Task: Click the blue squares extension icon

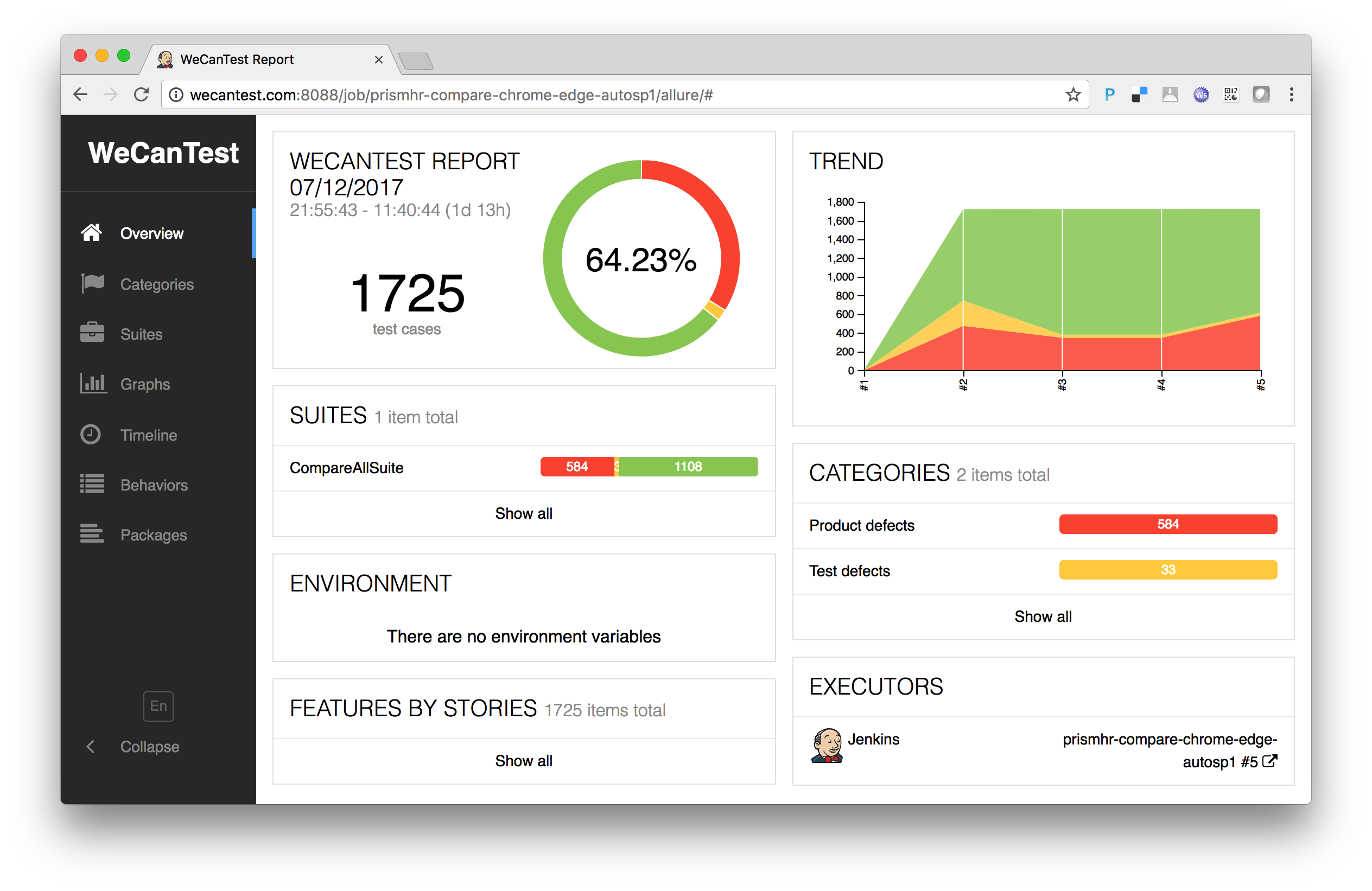Action: 1140,94
